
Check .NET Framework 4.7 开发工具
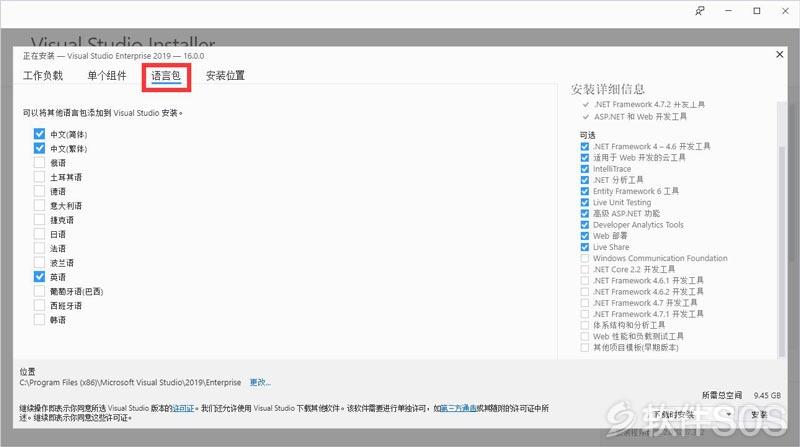[x=585, y=303]
